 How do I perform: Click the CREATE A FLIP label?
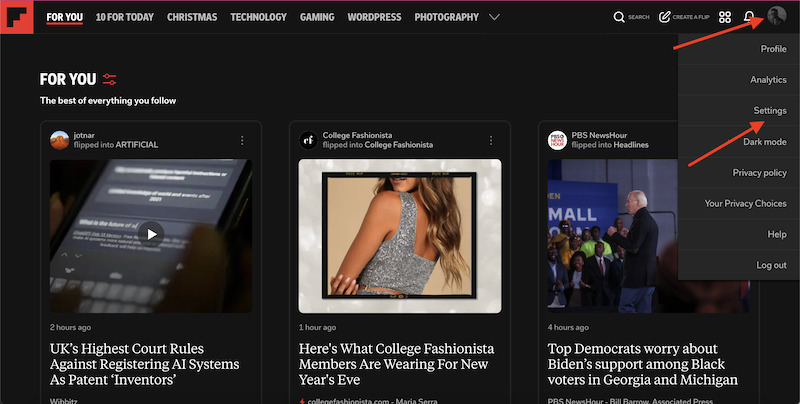691,17
